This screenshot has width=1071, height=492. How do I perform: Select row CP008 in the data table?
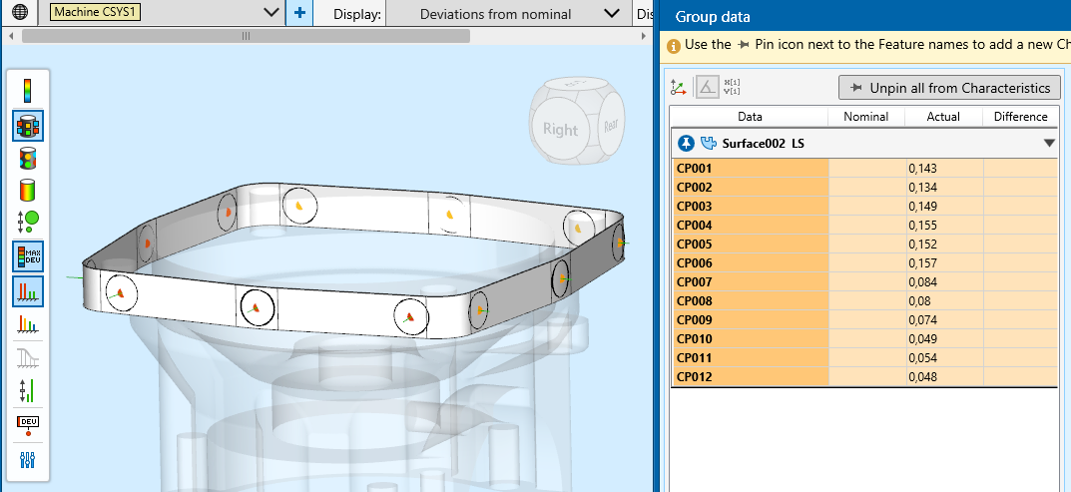pyautogui.click(x=864, y=301)
